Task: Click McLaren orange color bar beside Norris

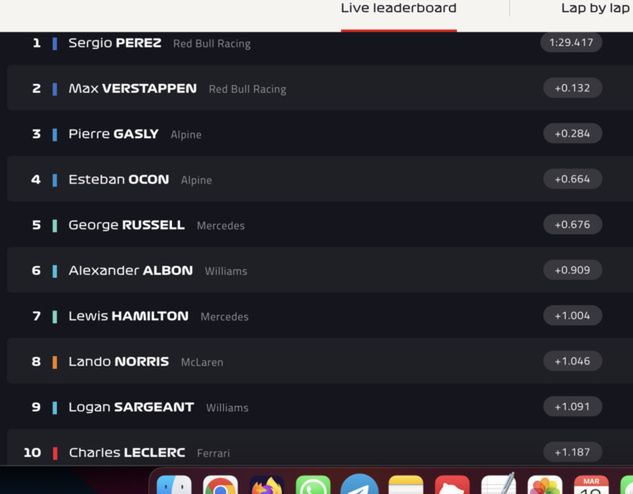Action: click(55, 362)
